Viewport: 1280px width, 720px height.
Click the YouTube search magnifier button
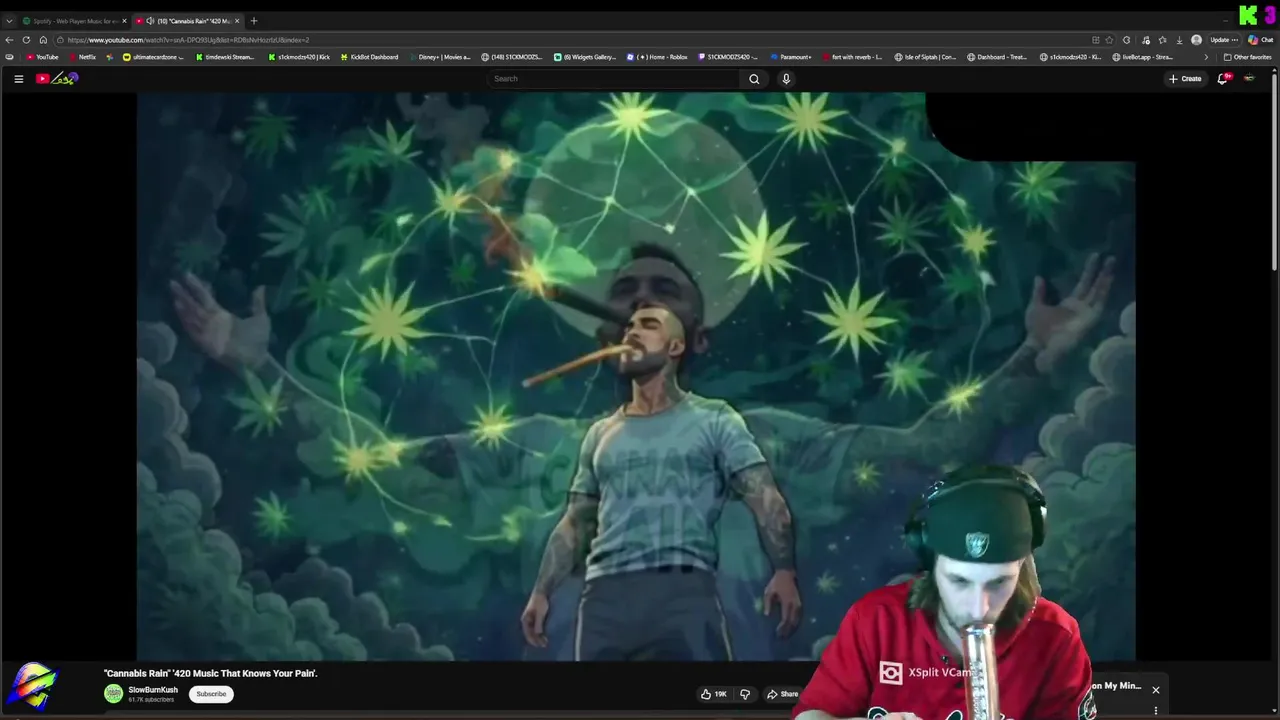754,79
